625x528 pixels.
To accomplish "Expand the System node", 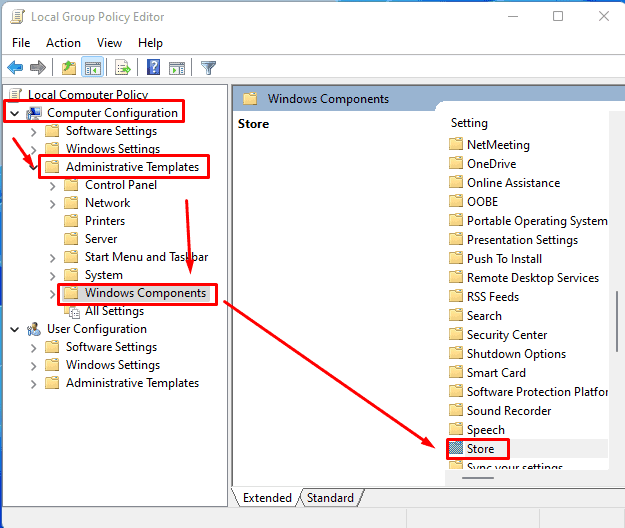I will pos(53,276).
